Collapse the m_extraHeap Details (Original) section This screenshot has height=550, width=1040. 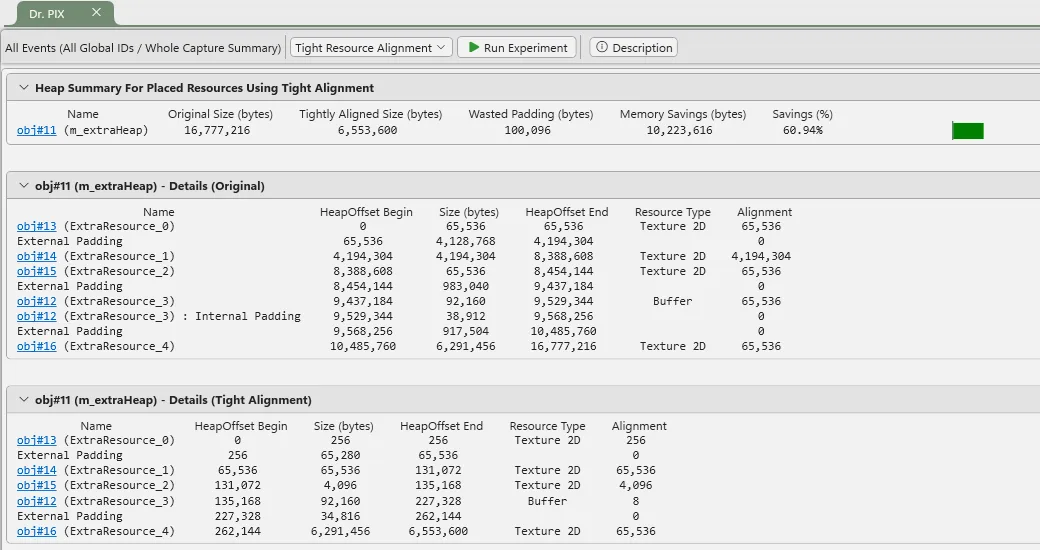(x=21, y=186)
